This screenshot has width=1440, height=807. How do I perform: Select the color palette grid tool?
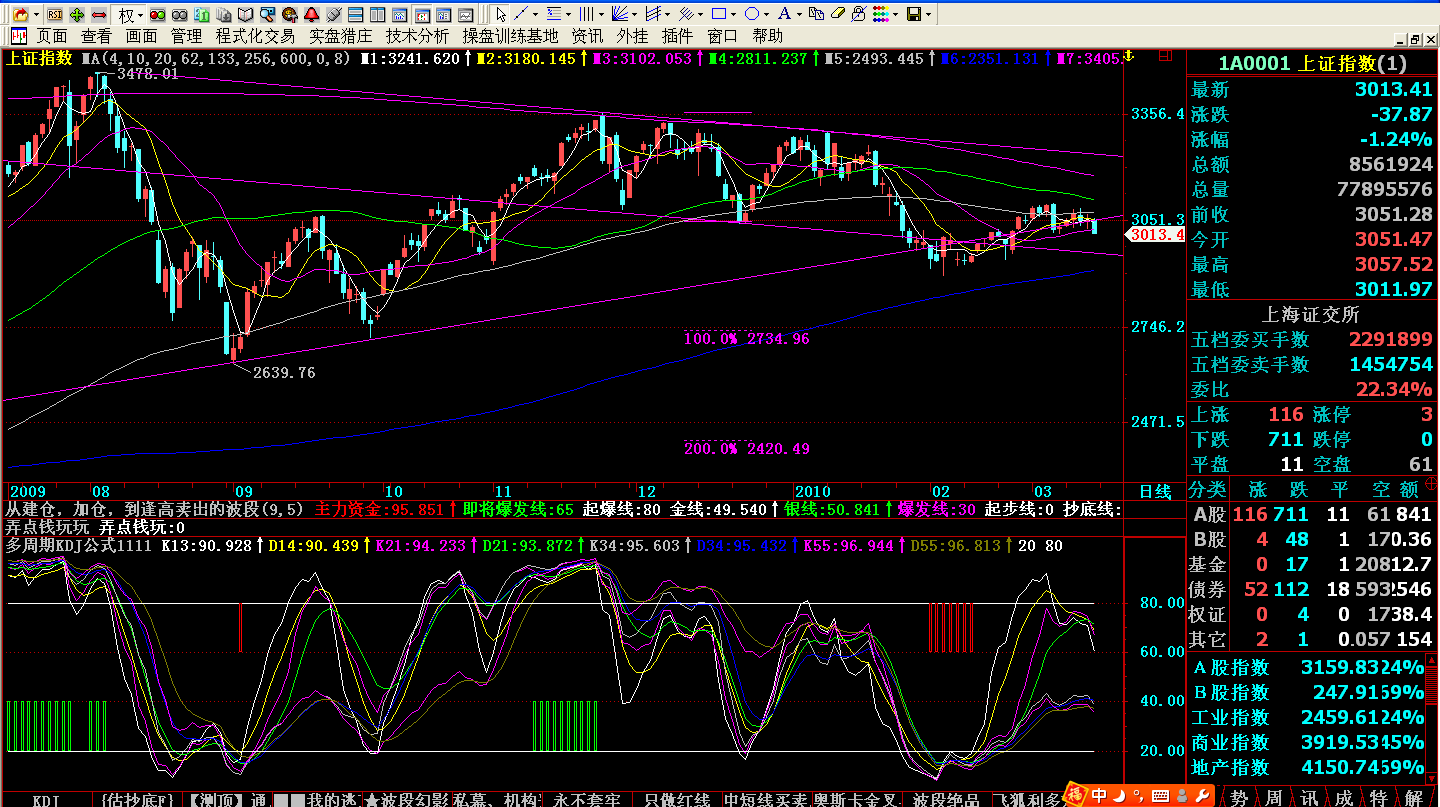(x=879, y=14)
